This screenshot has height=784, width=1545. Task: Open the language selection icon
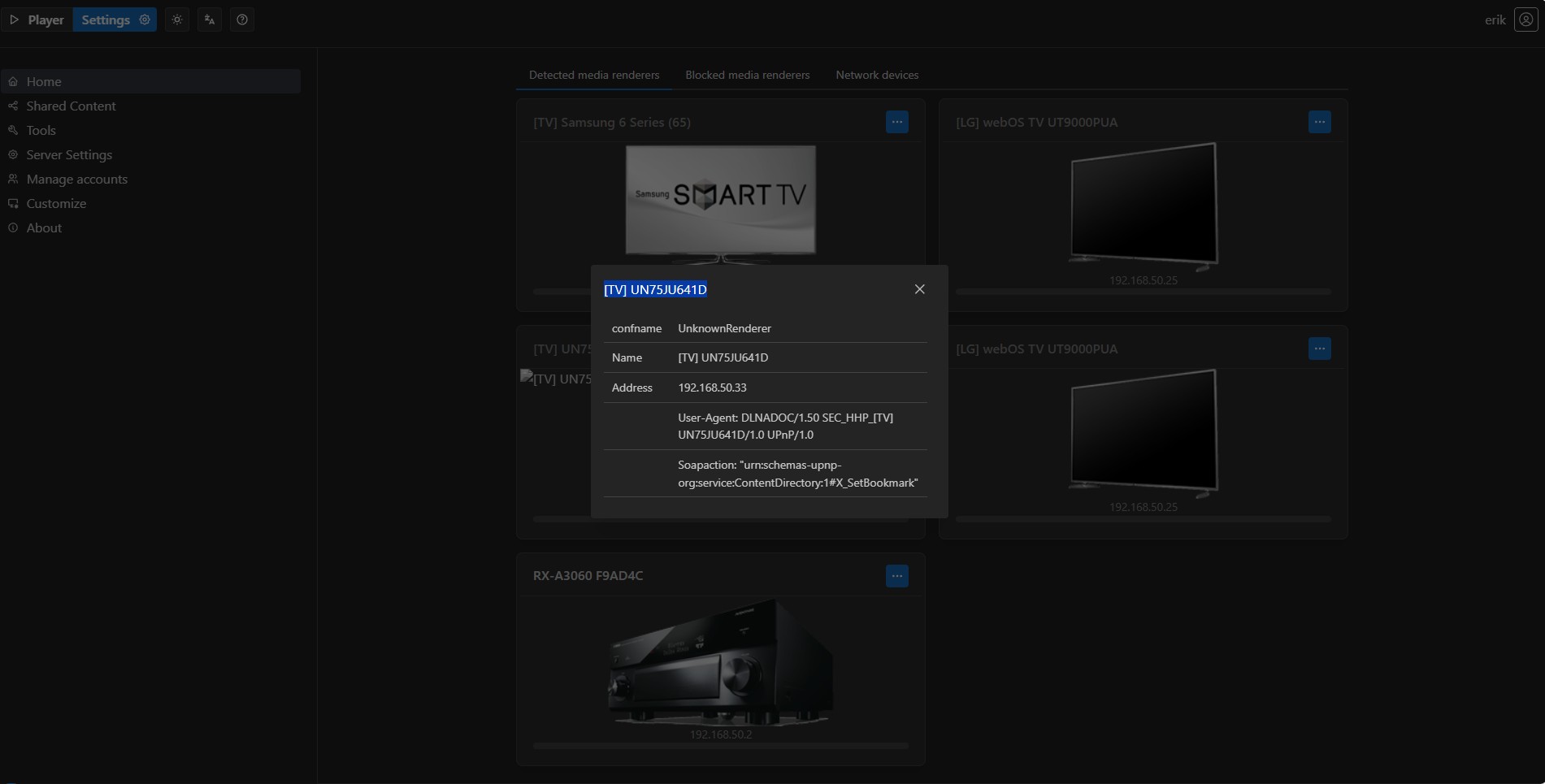[210, 19]
